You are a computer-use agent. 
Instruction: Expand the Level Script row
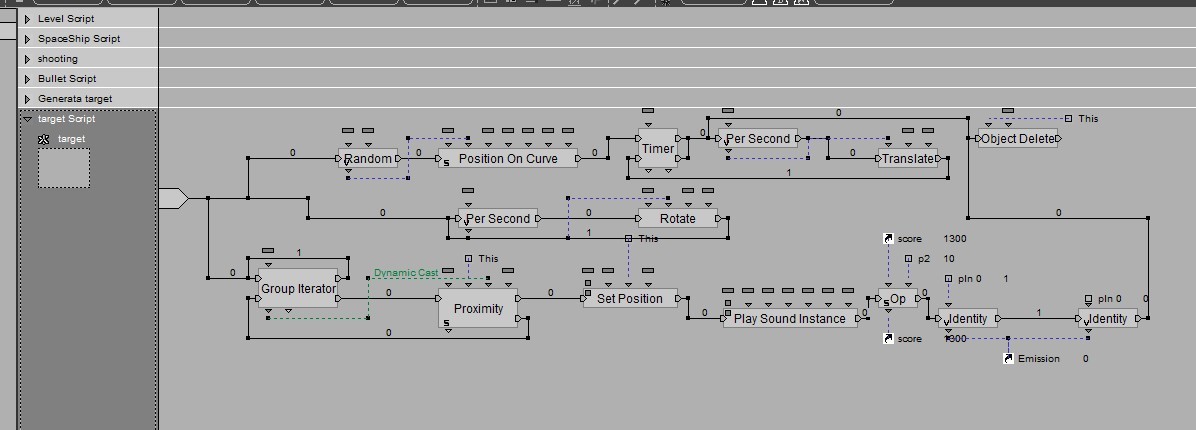(x=28, y=18)
